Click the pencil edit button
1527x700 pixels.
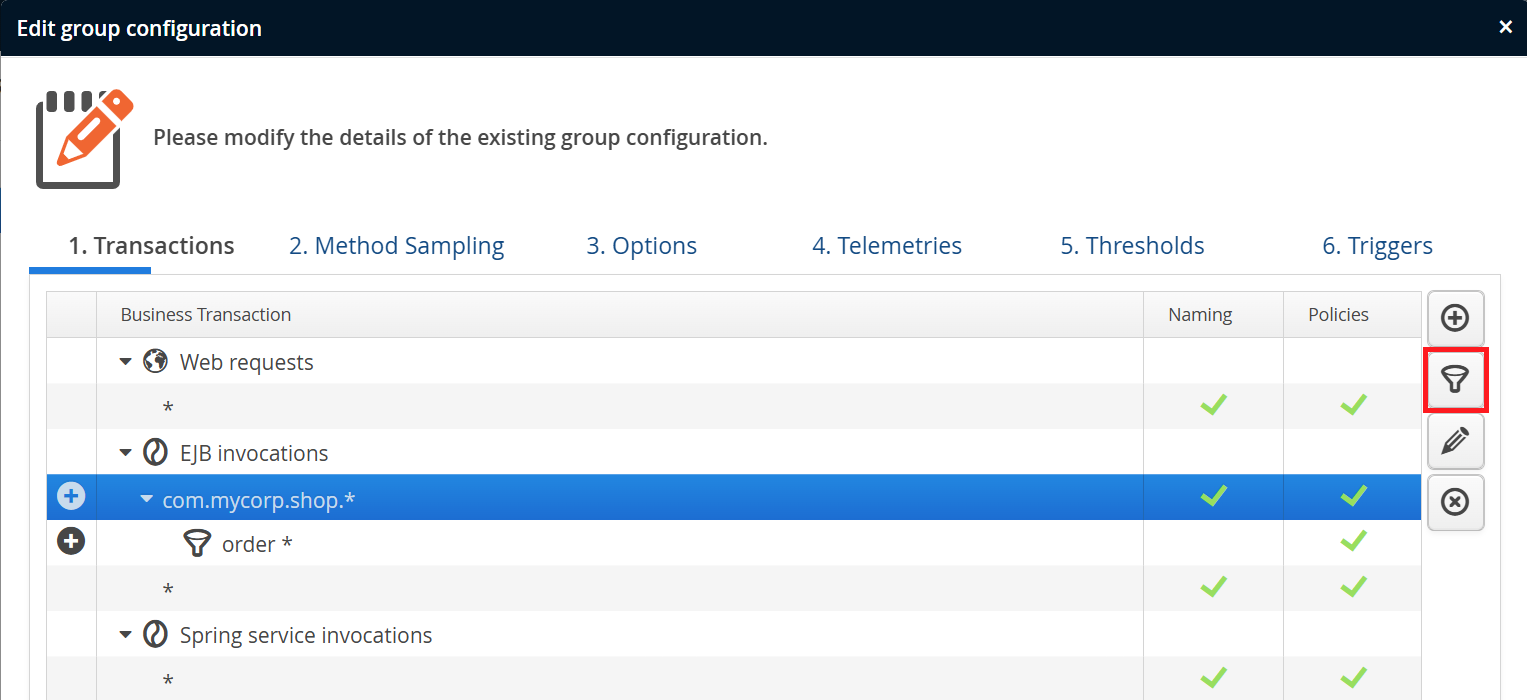click(x=1455, y=441)
